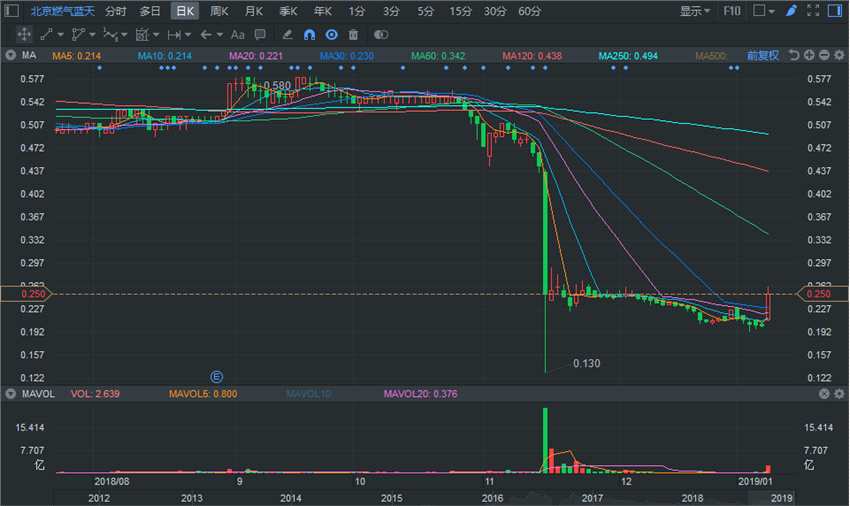850x506 pixels.
Task: Select the 月K monthly chart tab
Action: point(254,11)
